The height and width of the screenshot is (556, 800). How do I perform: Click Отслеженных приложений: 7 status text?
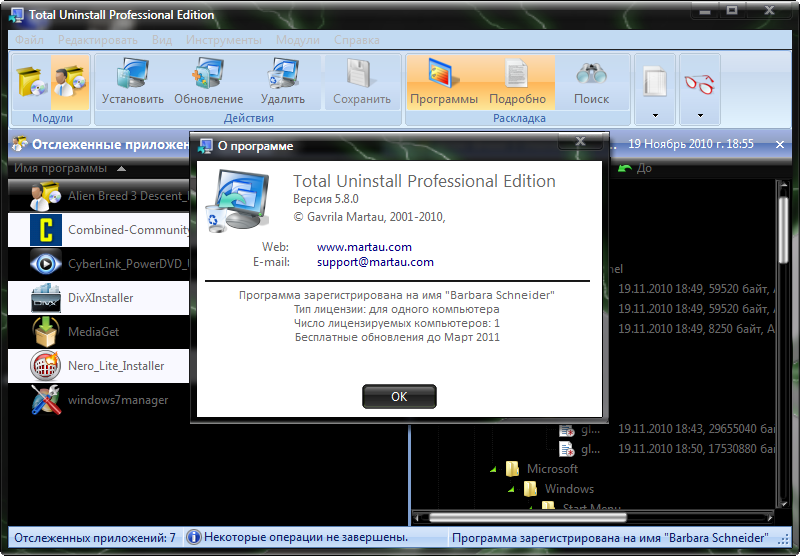click(x=94, y=538)
